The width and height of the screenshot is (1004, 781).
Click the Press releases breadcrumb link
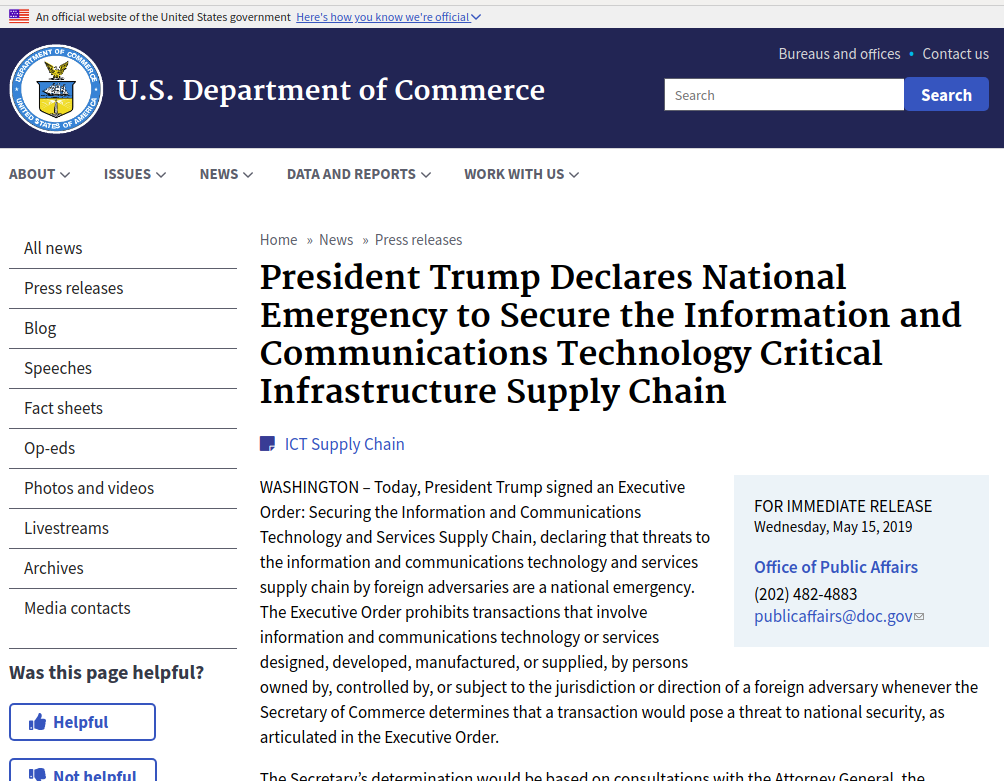(418, 240)
